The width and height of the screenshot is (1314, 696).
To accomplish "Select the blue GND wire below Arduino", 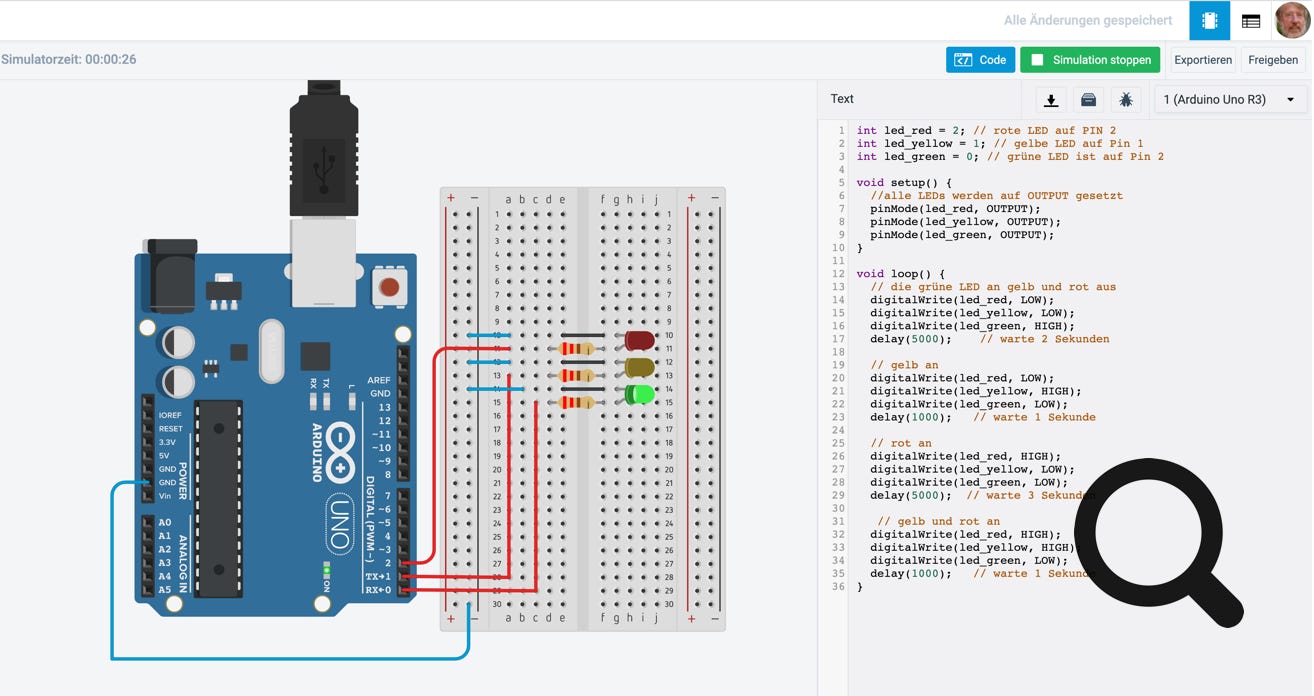I will 290,658.
